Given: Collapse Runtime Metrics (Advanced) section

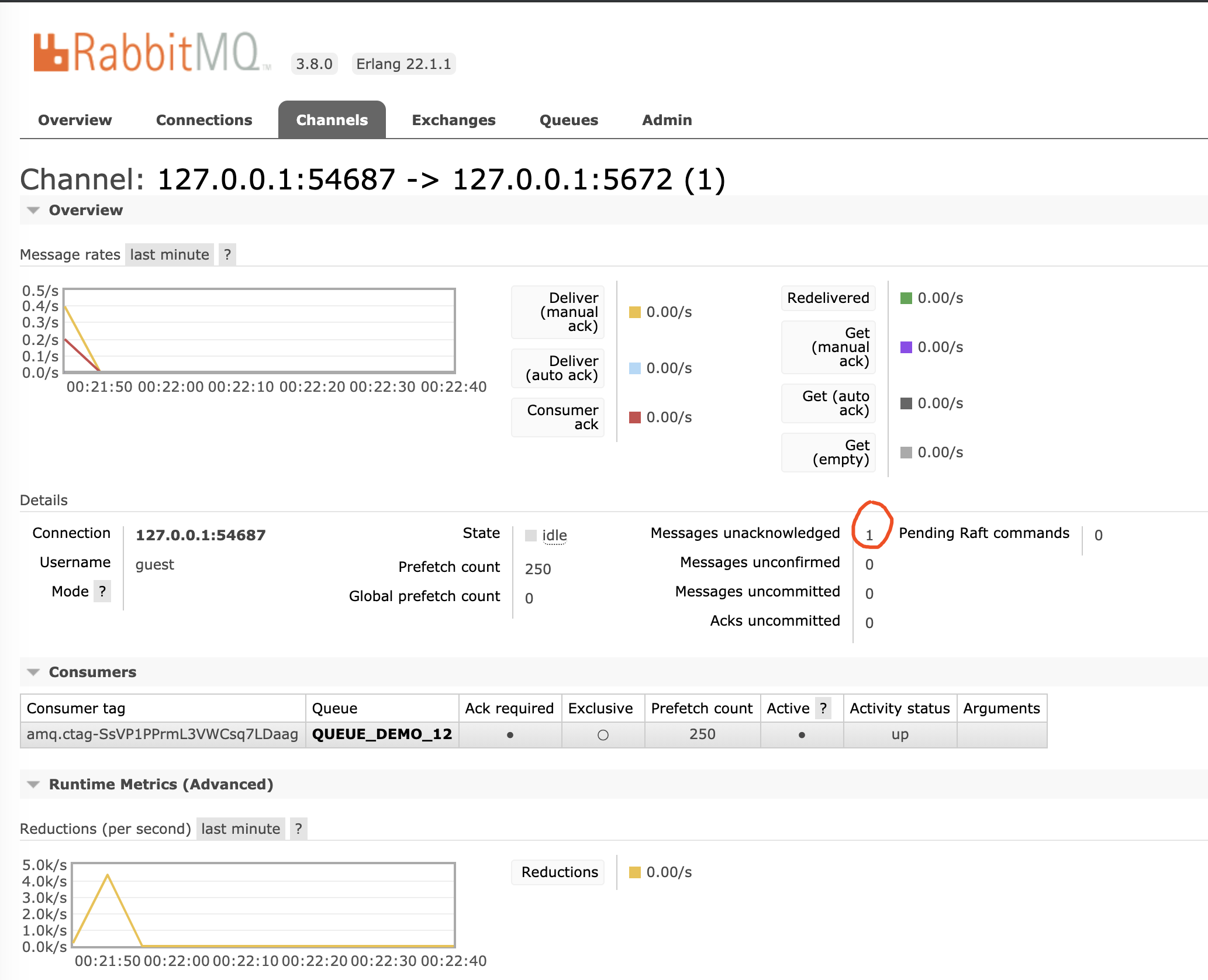Looking at the screenshot, I should pyautogui.click(x=160, y=784).
